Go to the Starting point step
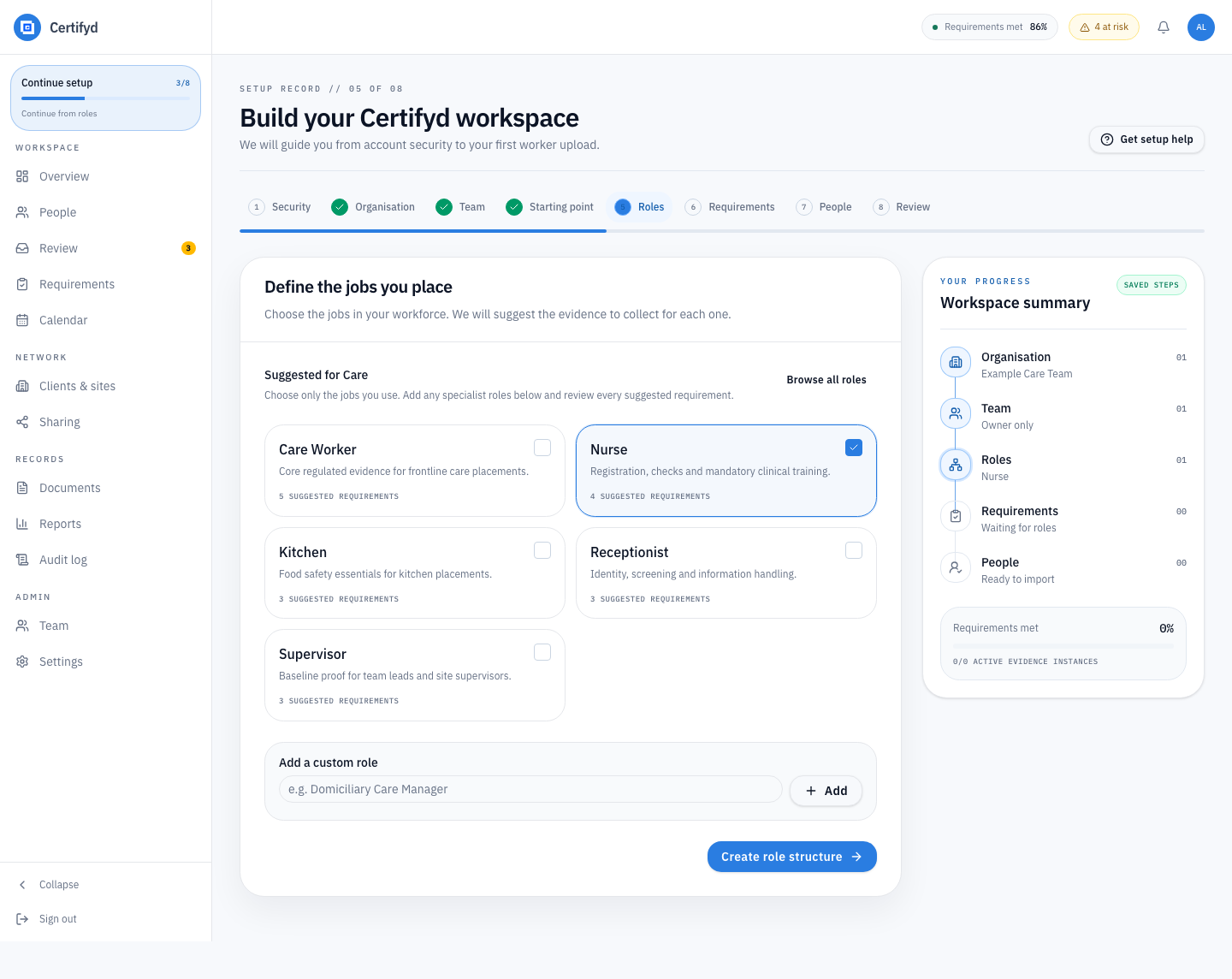This screenshot has width=1232, height=979. click(x=550, y=207)
